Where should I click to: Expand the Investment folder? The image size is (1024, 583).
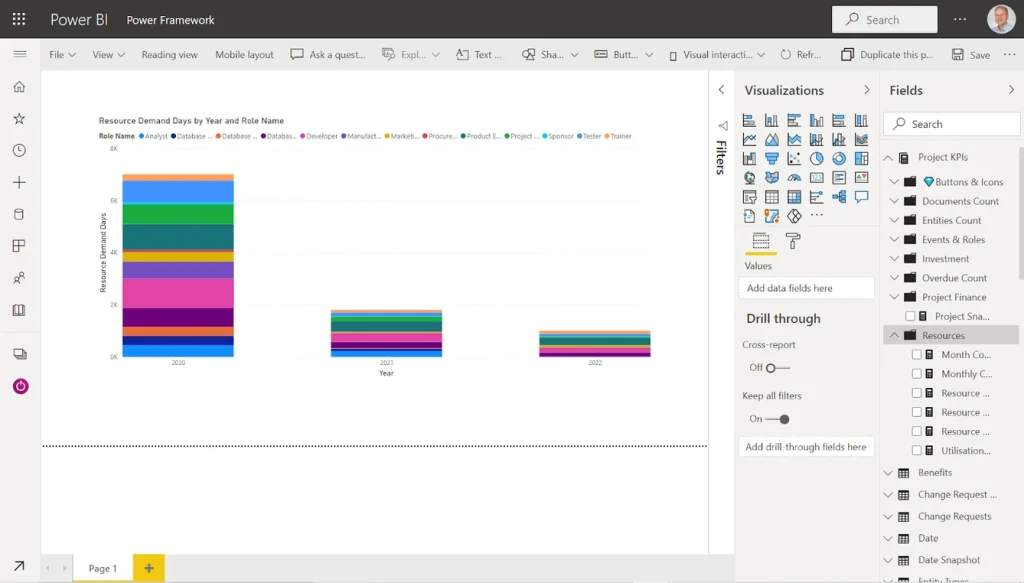893,259
